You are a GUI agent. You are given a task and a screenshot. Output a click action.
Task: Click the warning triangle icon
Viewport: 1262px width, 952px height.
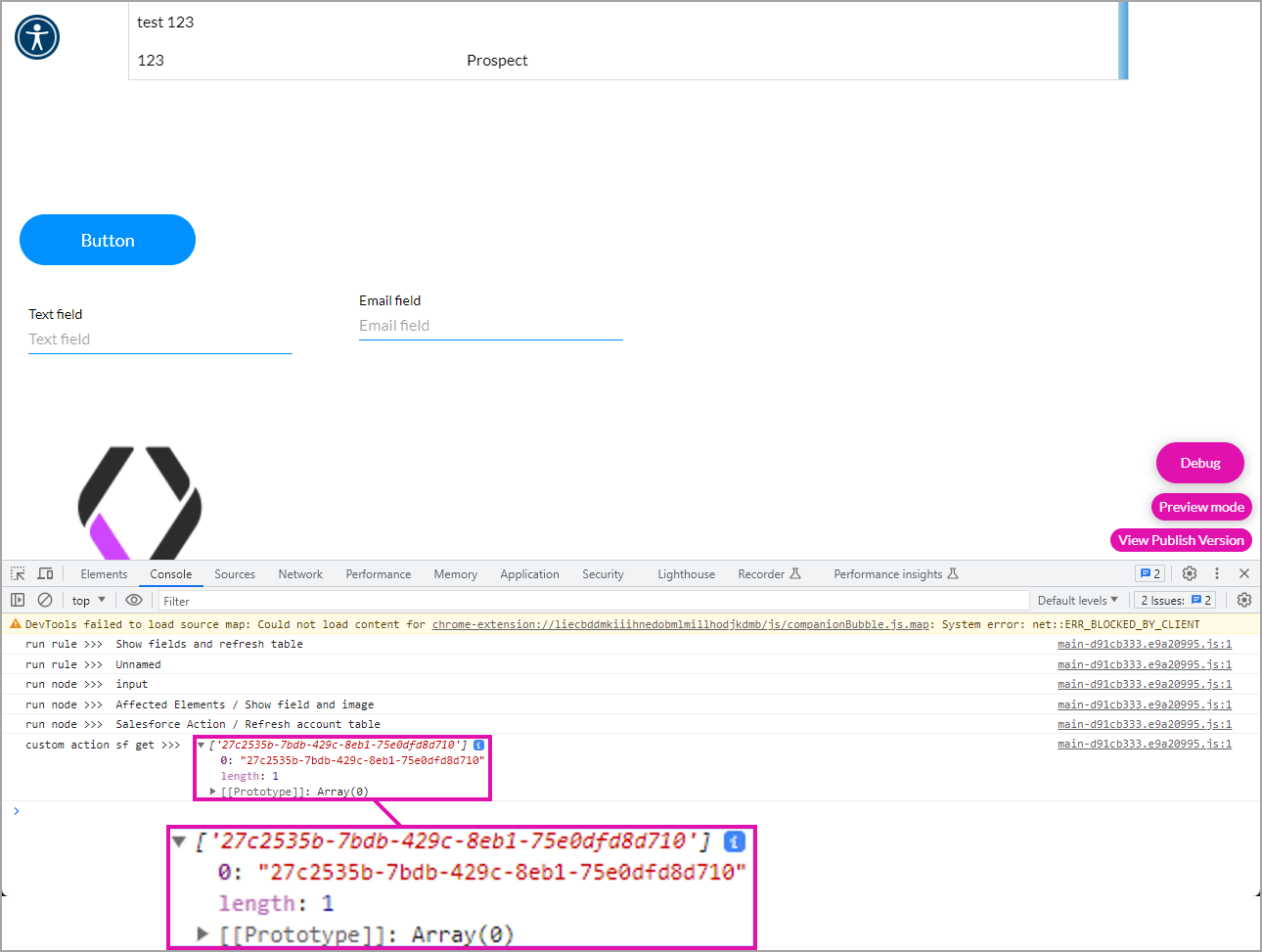[15, 624]
